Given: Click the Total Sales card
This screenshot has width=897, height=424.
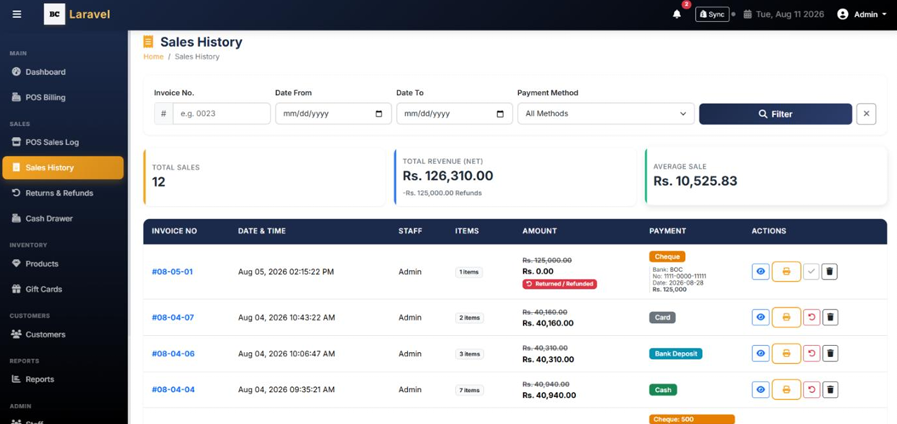Looking at the screenshot, I should (264, 177).
